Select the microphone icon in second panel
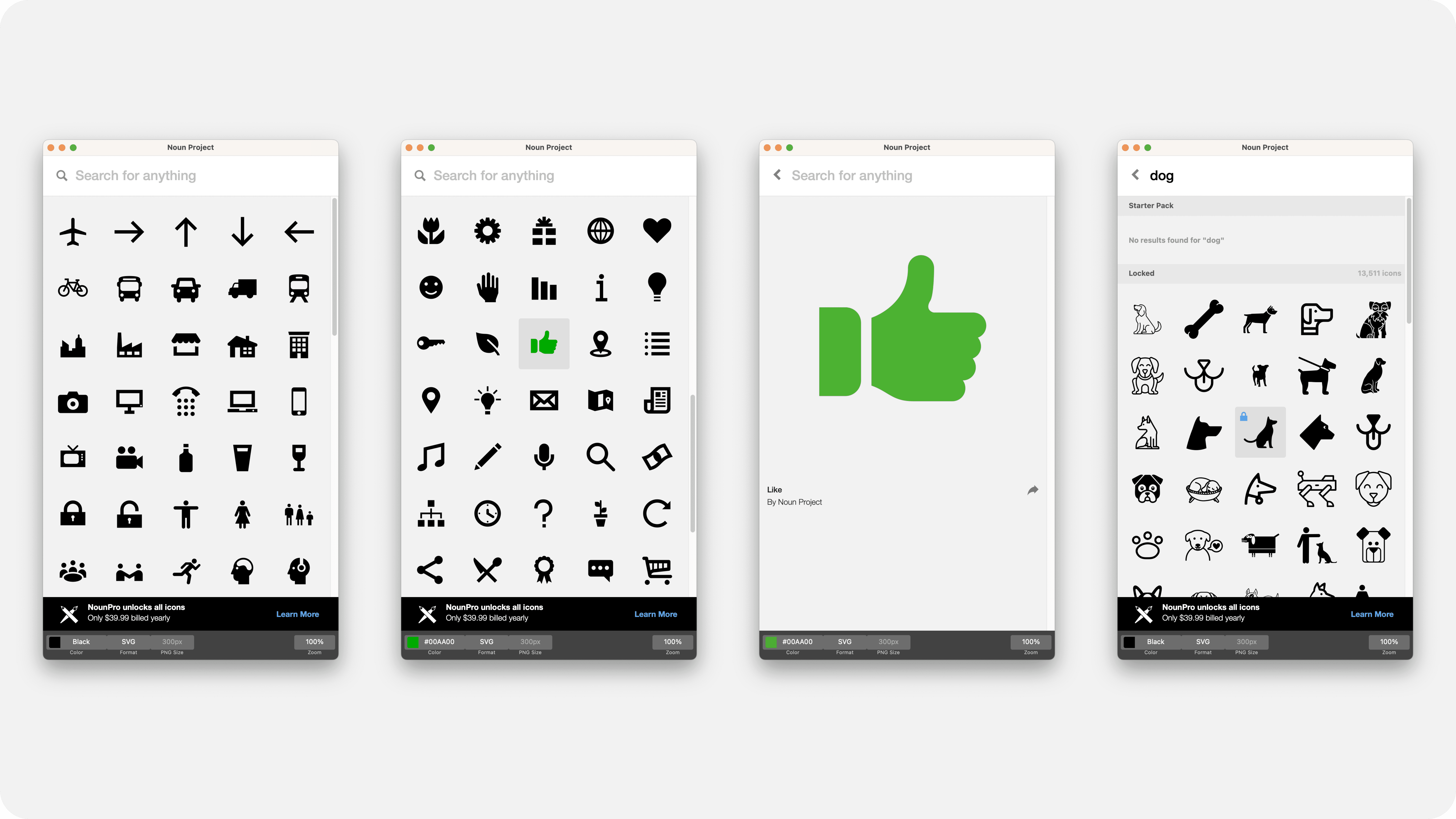This screenshot has height=819, width=1456. [544, 456]
